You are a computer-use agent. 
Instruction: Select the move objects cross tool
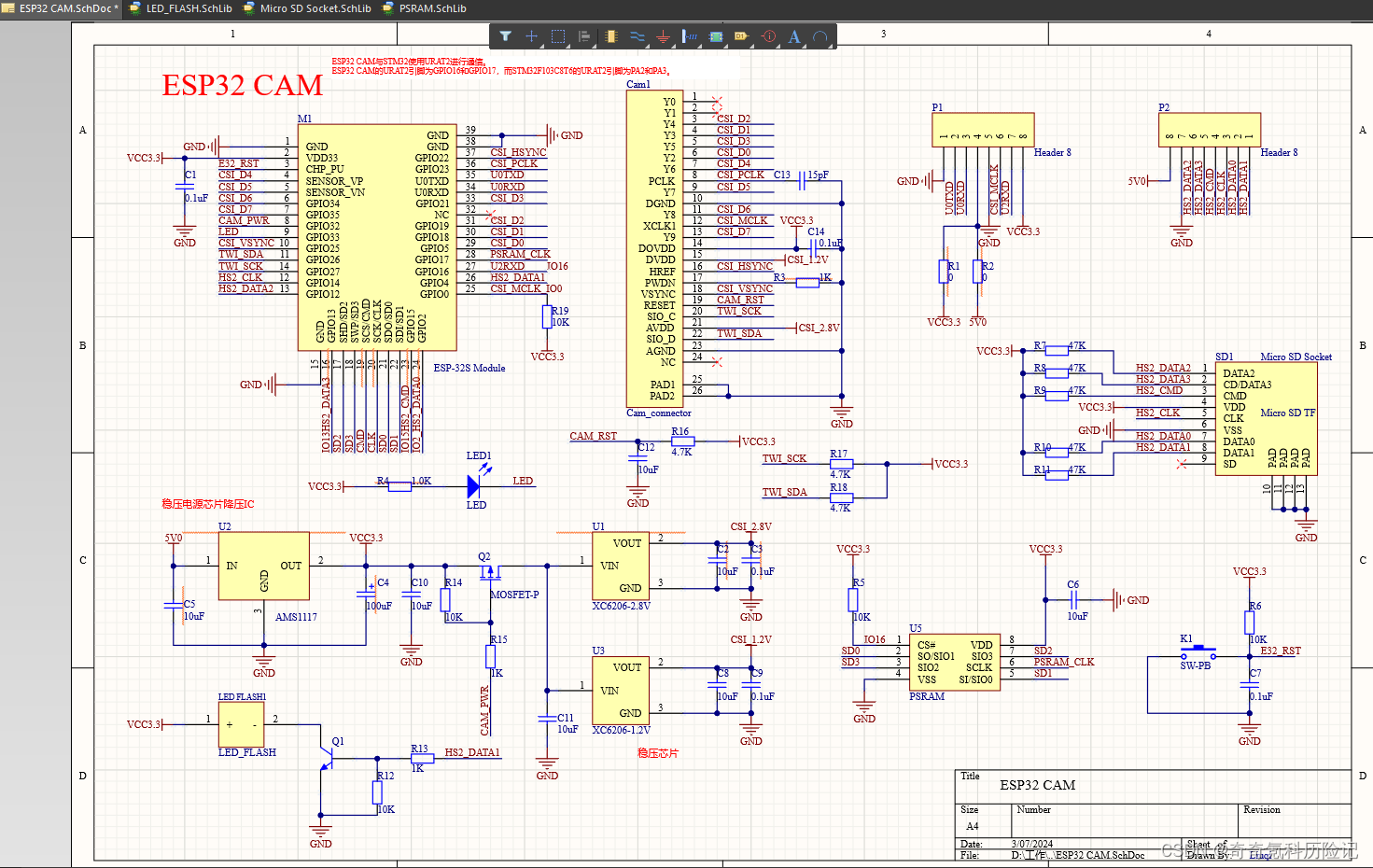[531, 36]
